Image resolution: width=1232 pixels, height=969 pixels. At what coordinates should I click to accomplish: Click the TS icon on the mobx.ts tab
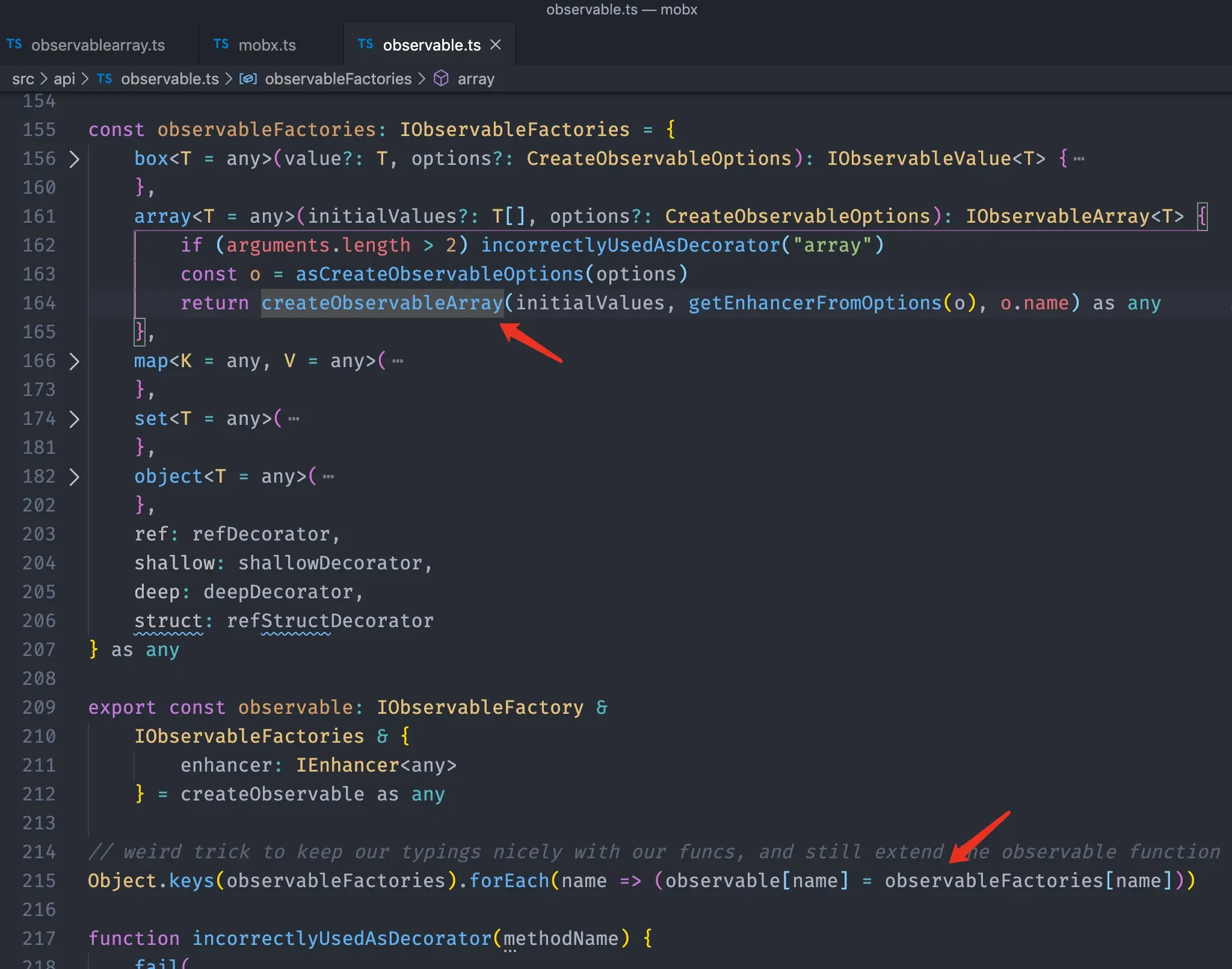pos(221,44)
